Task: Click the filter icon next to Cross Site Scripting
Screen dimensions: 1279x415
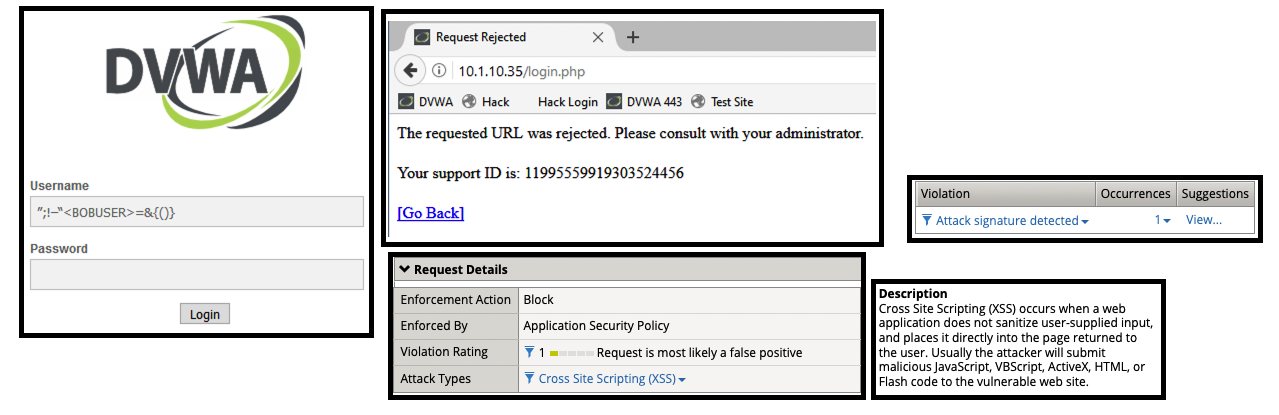Action: 529,379
